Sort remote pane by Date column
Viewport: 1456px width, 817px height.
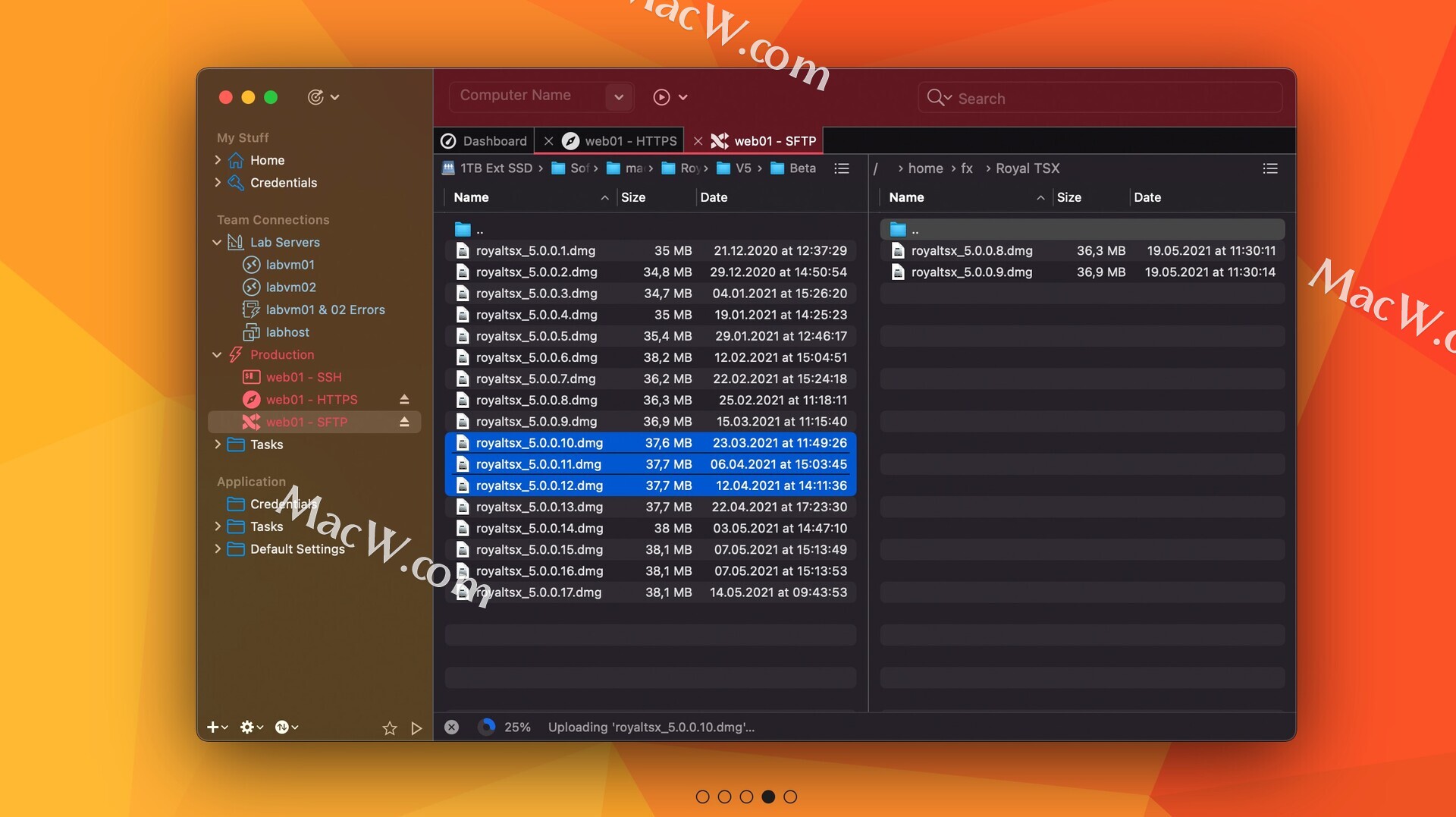click(x=1207, y=197)
